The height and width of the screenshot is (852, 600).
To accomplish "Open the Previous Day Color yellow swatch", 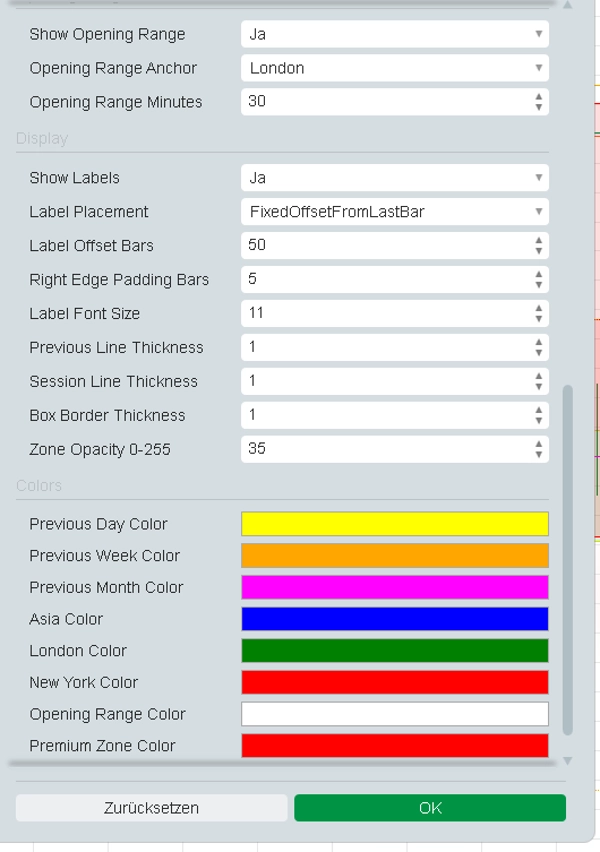I will [395, 524].
